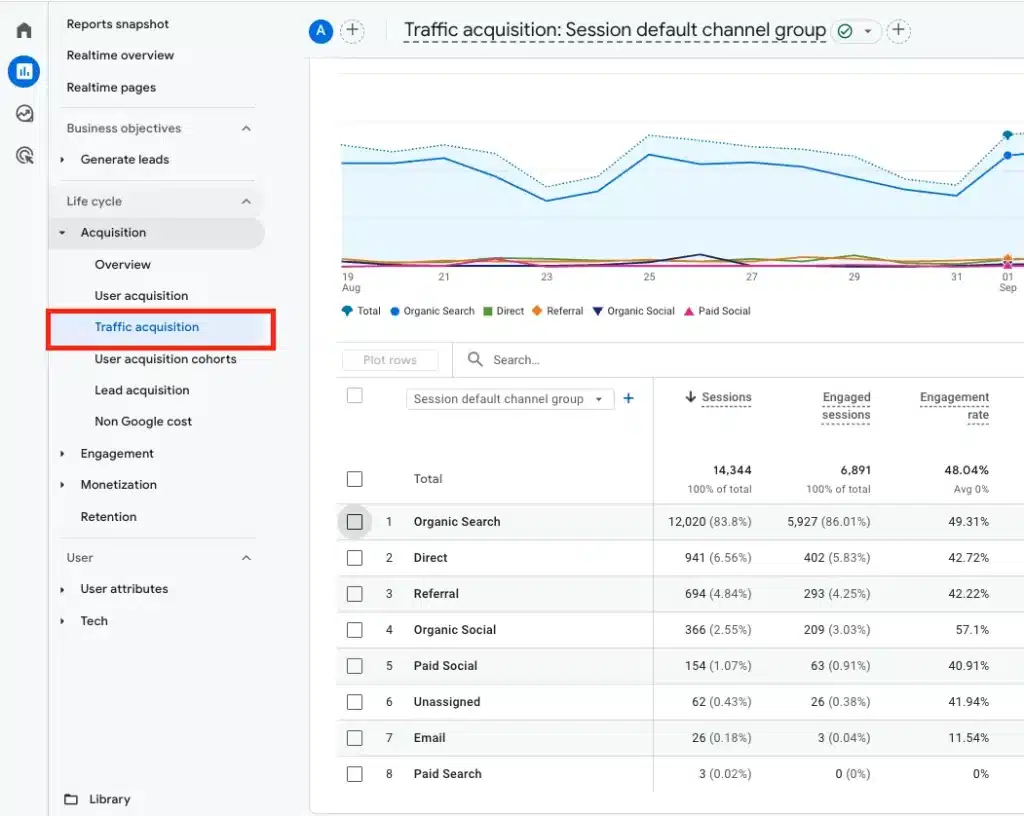Check the Organic Search row checkbox

click(355, 522)
